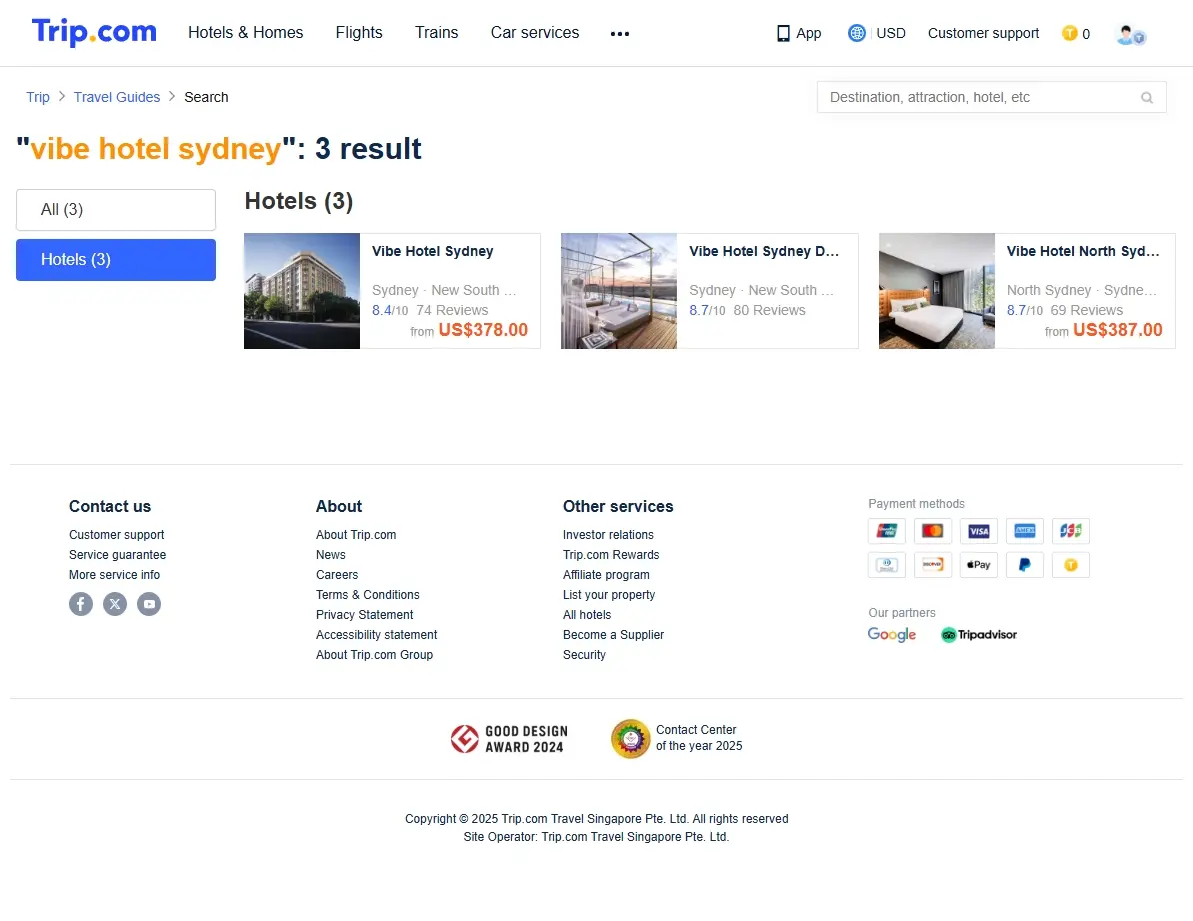
Task: Open Privacy Statement link
Action: [364, 615]
